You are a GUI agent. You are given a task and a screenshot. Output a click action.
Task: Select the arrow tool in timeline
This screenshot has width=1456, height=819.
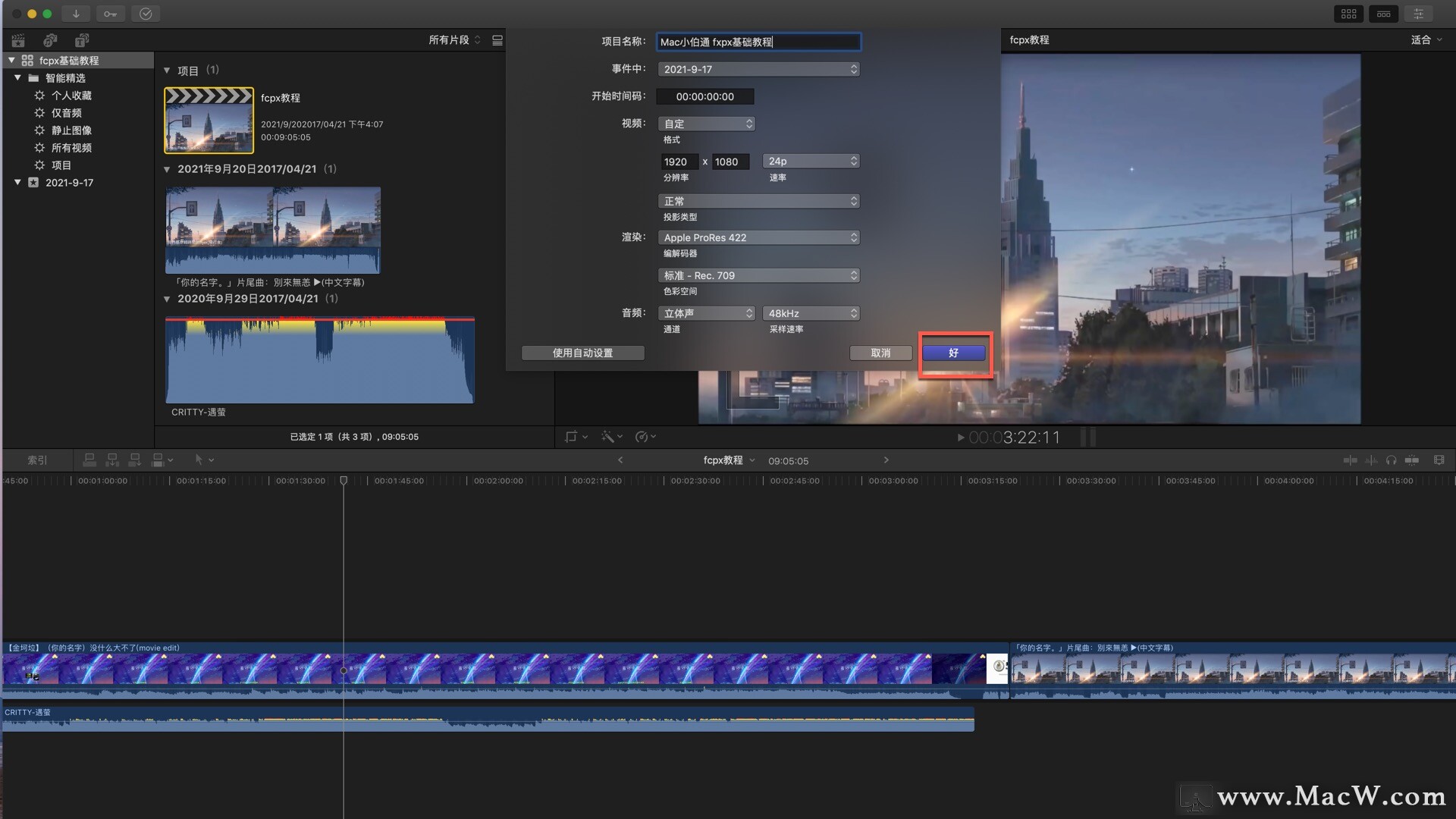[199, 460]
